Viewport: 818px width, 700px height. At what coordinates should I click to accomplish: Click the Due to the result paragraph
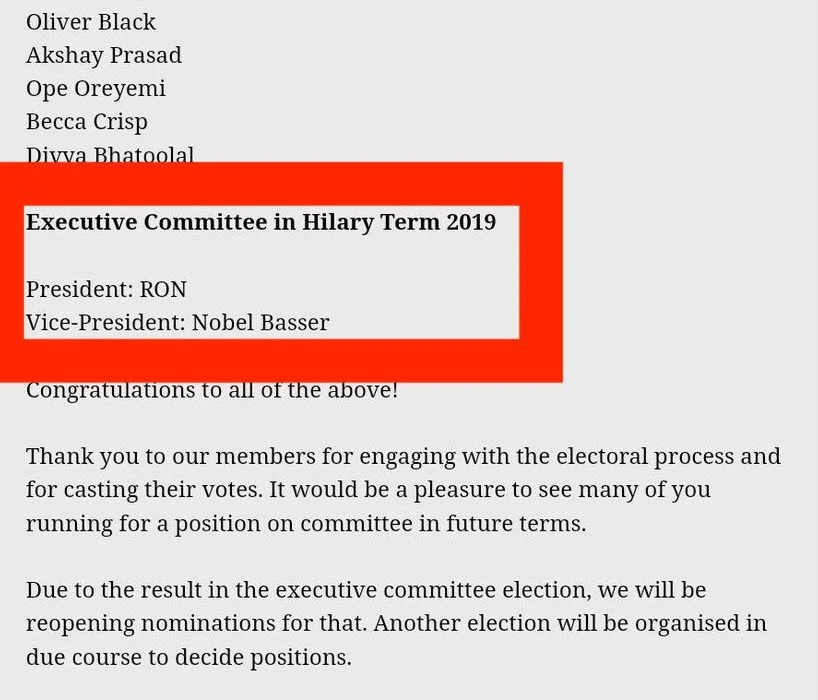[396, 623]
